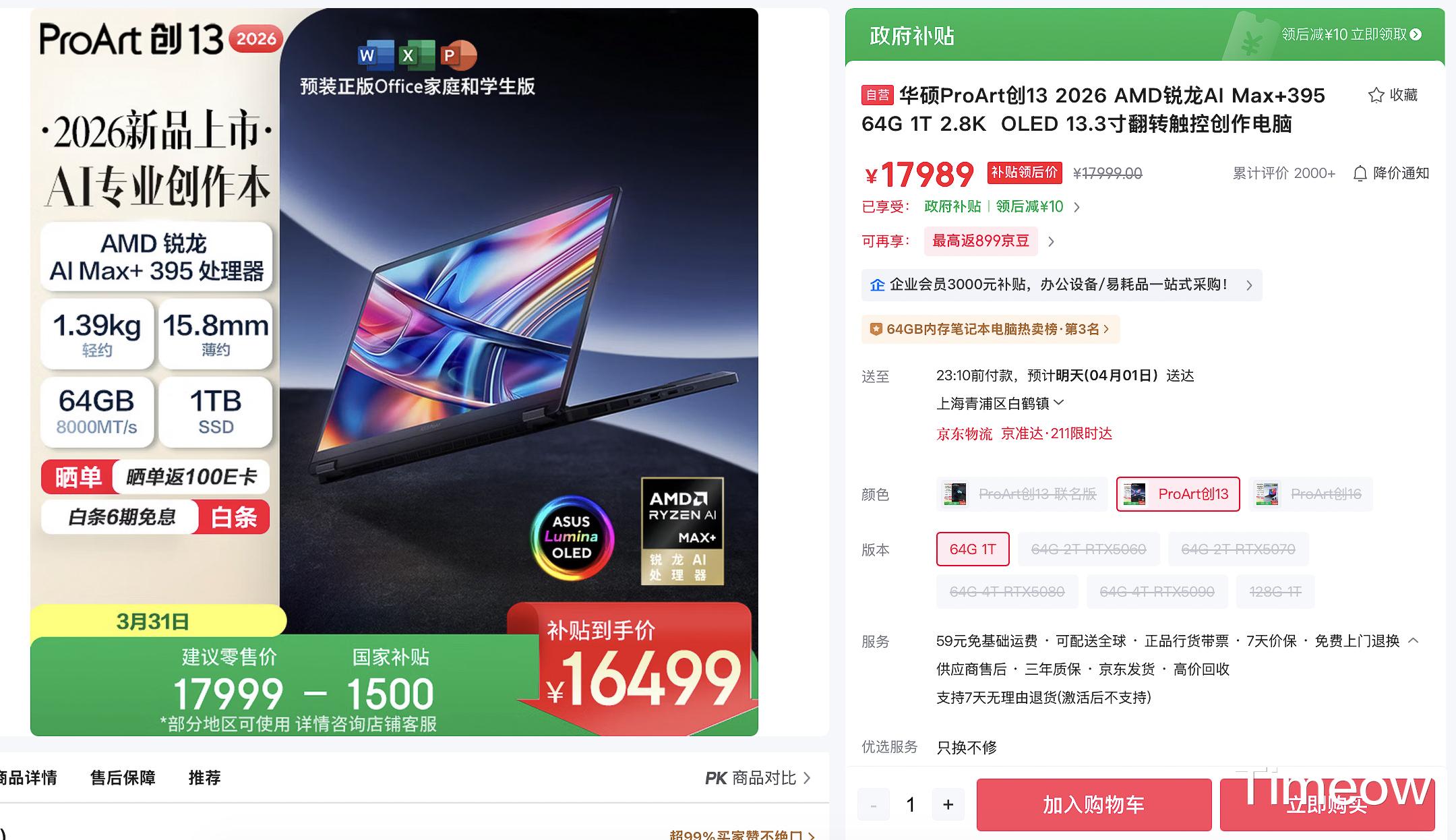Expand the 最高返899京豆 offer chevron
Image resolution: width=1456 pixels, height=840 pixels.
1051,241
